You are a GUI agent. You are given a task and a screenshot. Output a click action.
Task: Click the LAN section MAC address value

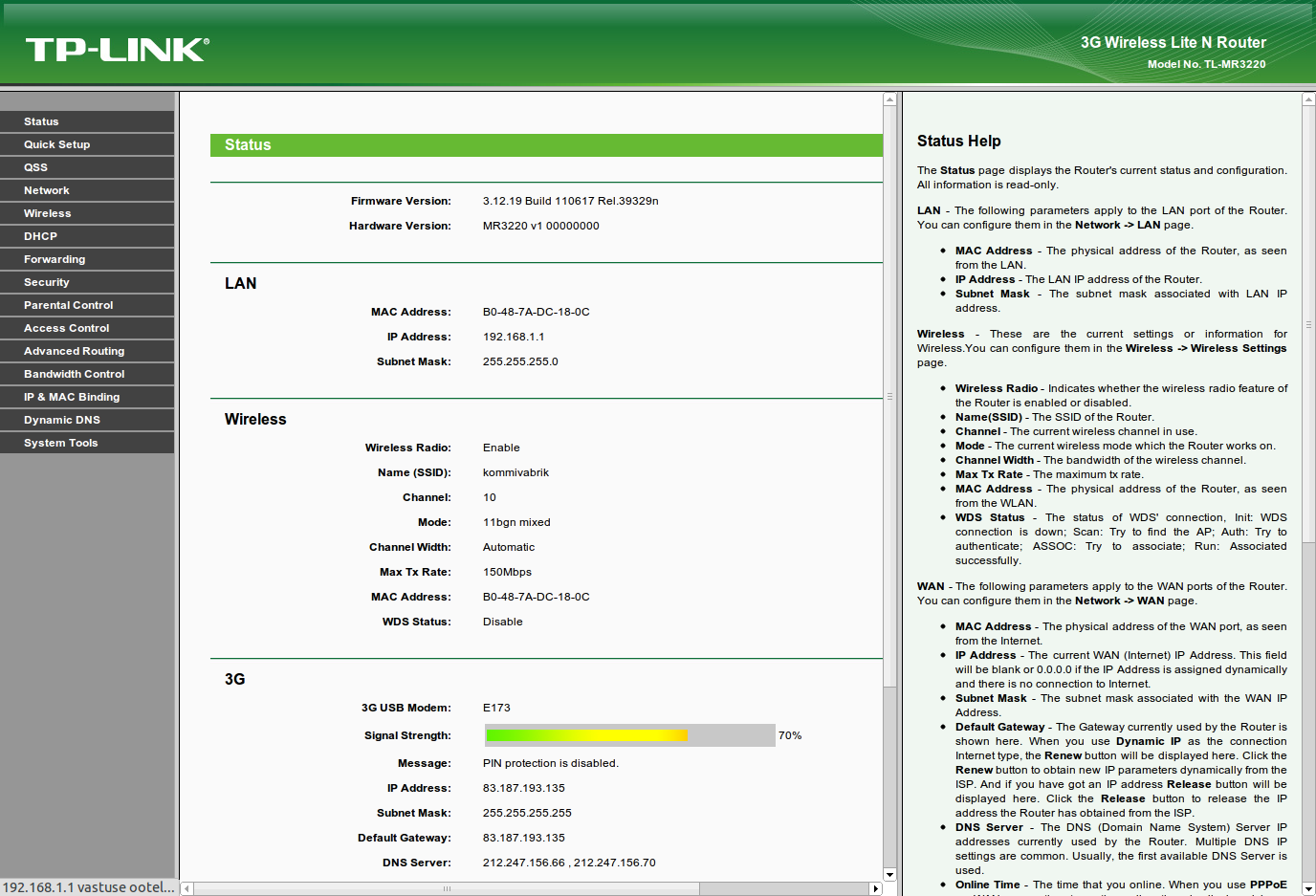tap(537, 312)
